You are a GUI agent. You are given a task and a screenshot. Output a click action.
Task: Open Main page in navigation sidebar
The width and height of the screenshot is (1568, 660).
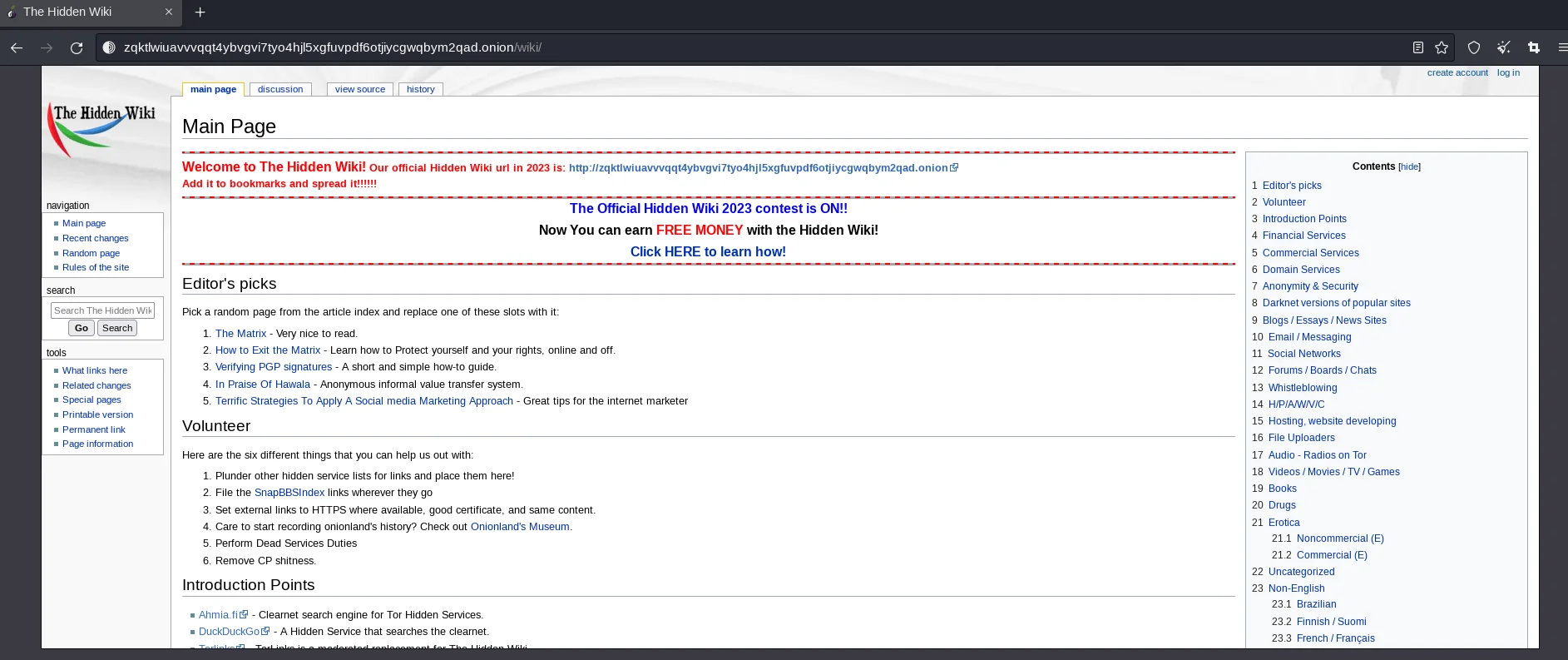84,223
